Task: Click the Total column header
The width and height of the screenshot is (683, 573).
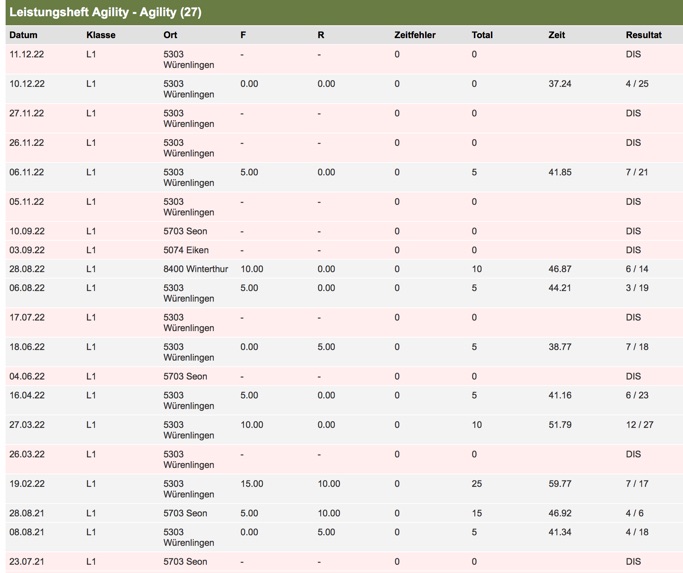Action: click(x=482, y=35)
